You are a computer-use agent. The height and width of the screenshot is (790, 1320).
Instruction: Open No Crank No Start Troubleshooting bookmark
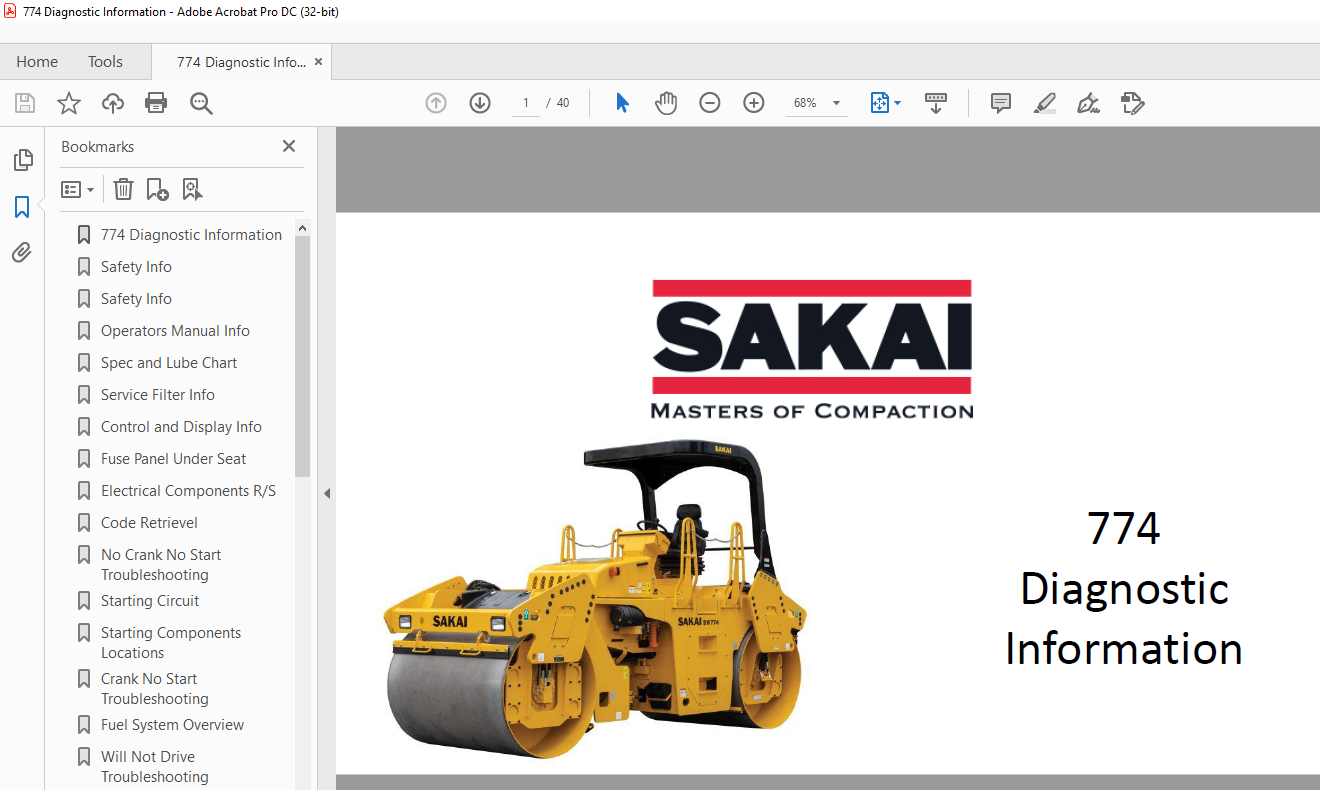(161, 565)
